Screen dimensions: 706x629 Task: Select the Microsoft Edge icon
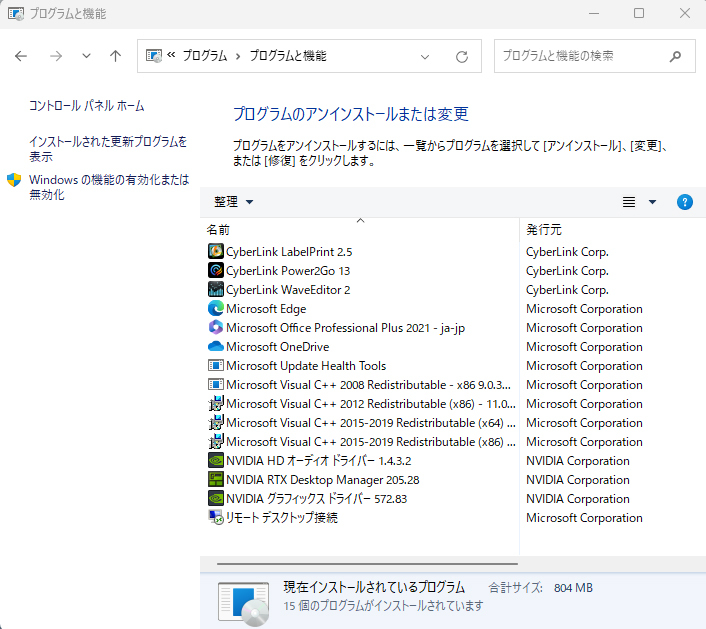216,308
